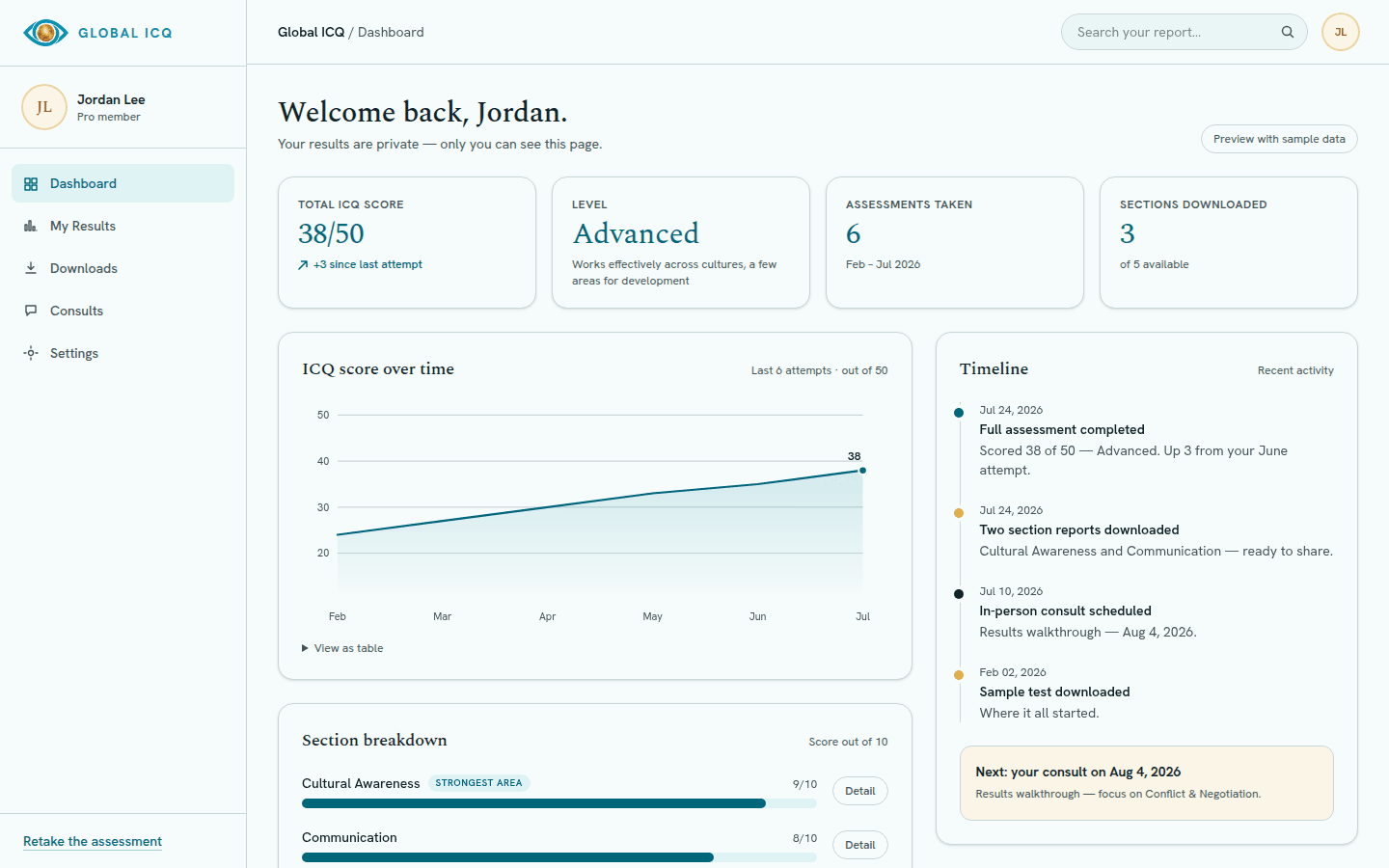Viewport: 1389px width, 868px height.
Task: Open the Downloads section
Action: click(x=123, y=268)
